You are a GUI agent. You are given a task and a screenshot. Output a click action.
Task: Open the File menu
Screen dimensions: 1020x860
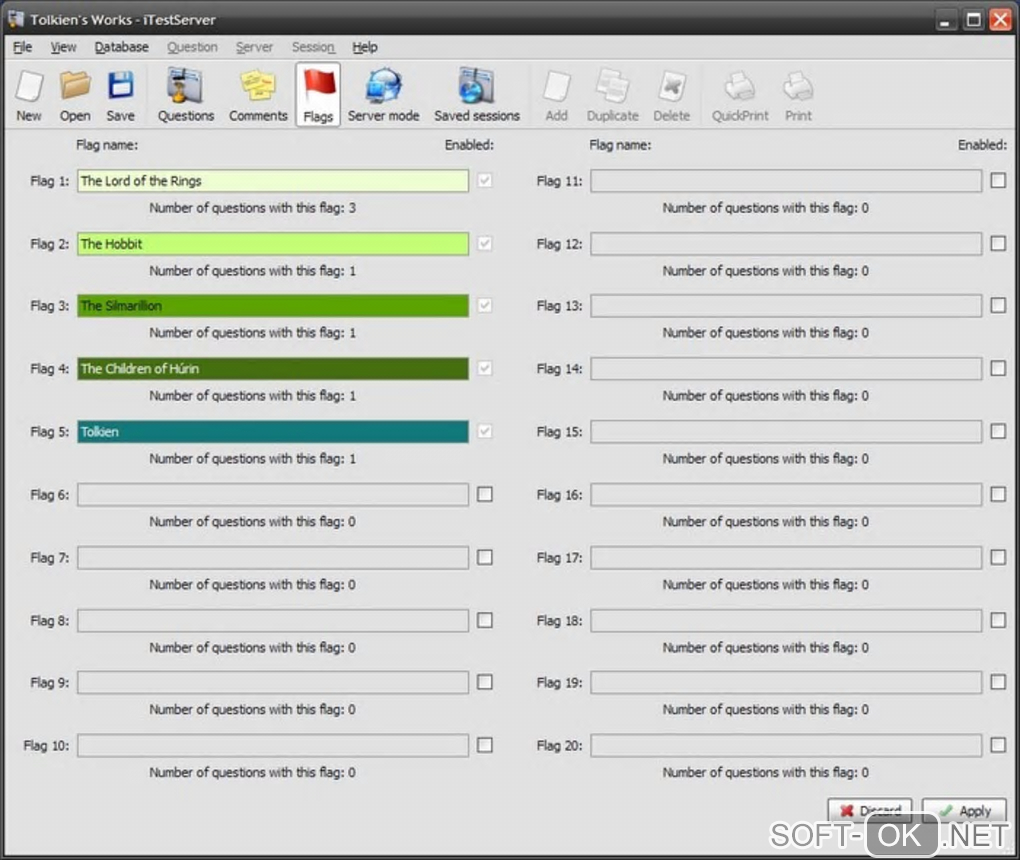(x=22, y=47)
